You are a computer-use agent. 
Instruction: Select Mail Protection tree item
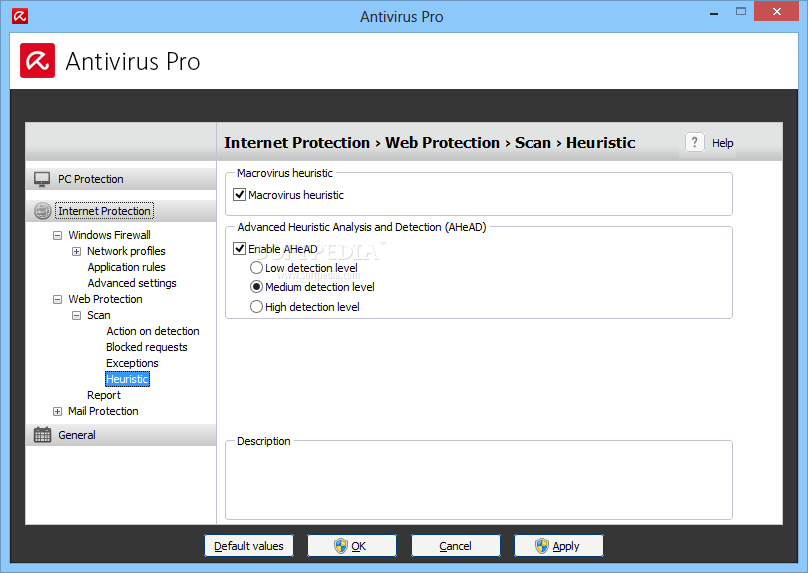[103, 411]
